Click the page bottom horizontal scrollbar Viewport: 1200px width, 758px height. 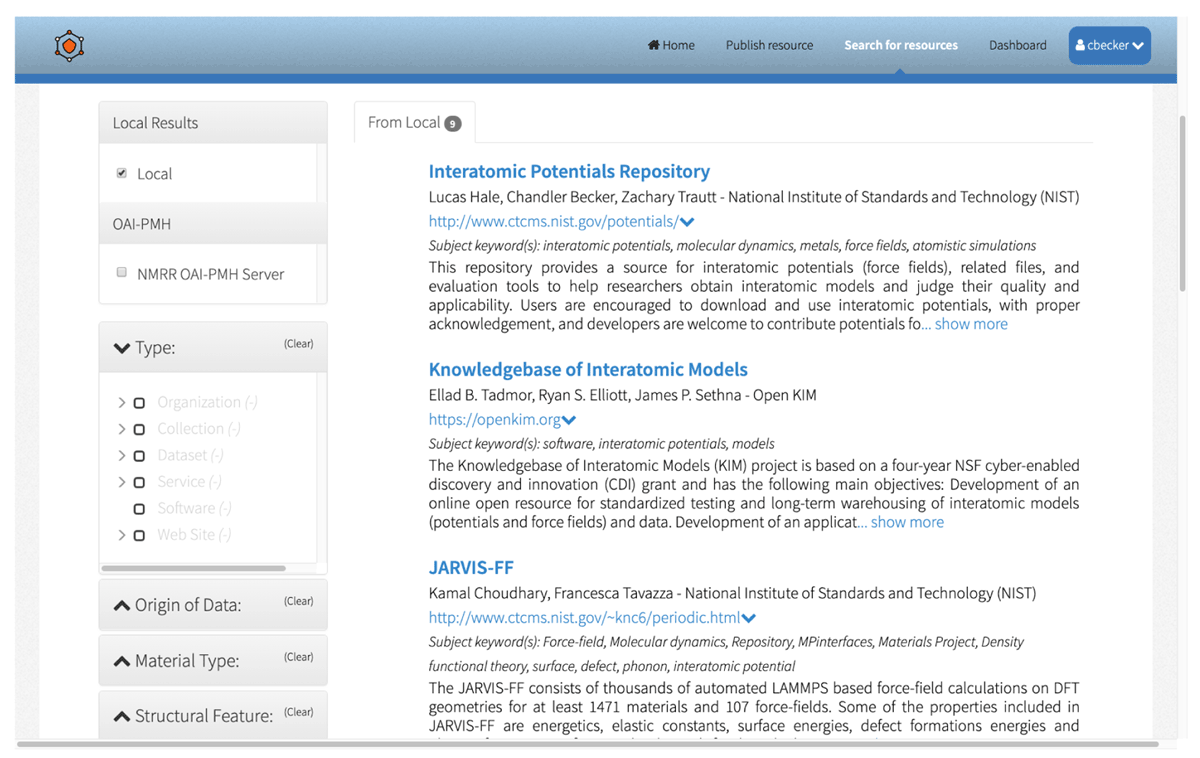click(x=587, y=744)
